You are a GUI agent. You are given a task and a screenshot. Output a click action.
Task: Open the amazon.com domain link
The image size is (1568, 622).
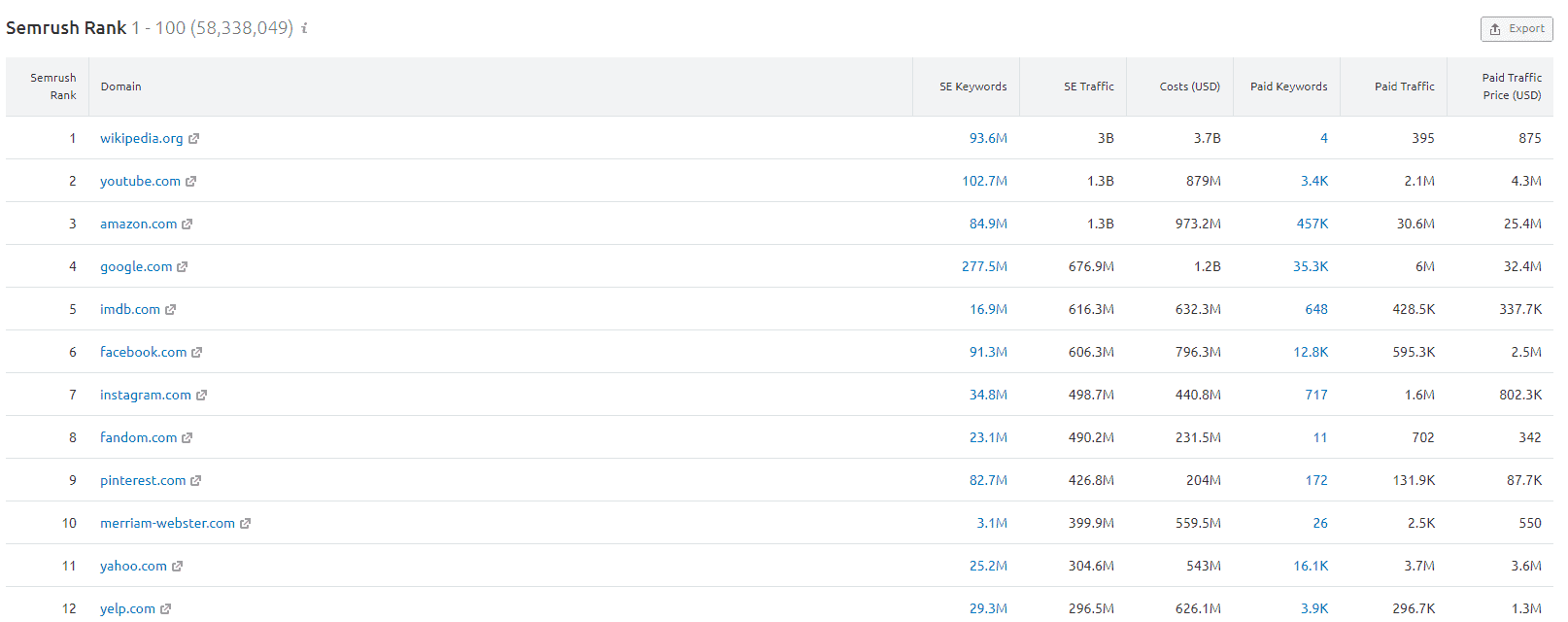point(139,224)
